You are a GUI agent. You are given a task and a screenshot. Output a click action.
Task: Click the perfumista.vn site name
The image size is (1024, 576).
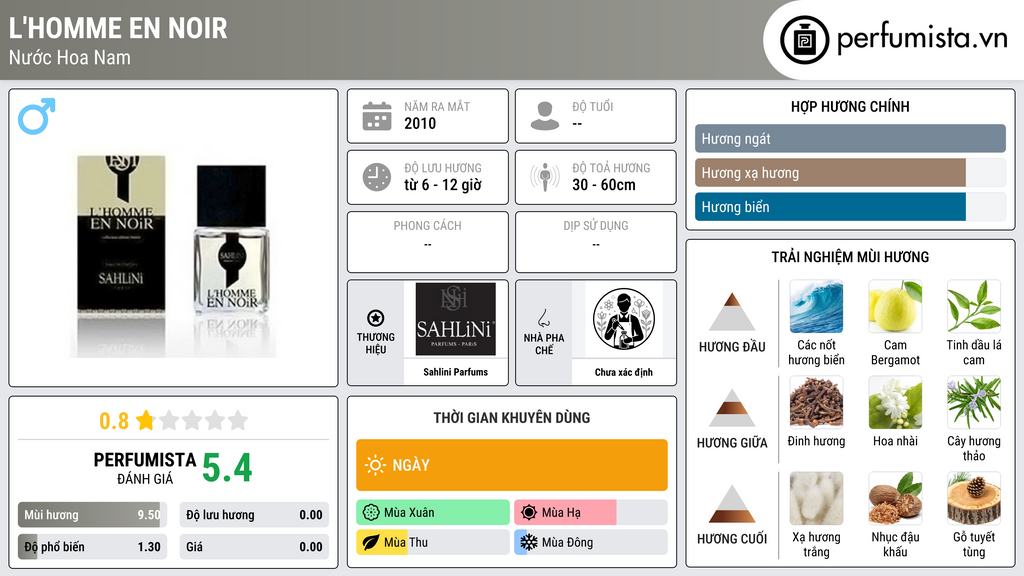pos(922,38)
